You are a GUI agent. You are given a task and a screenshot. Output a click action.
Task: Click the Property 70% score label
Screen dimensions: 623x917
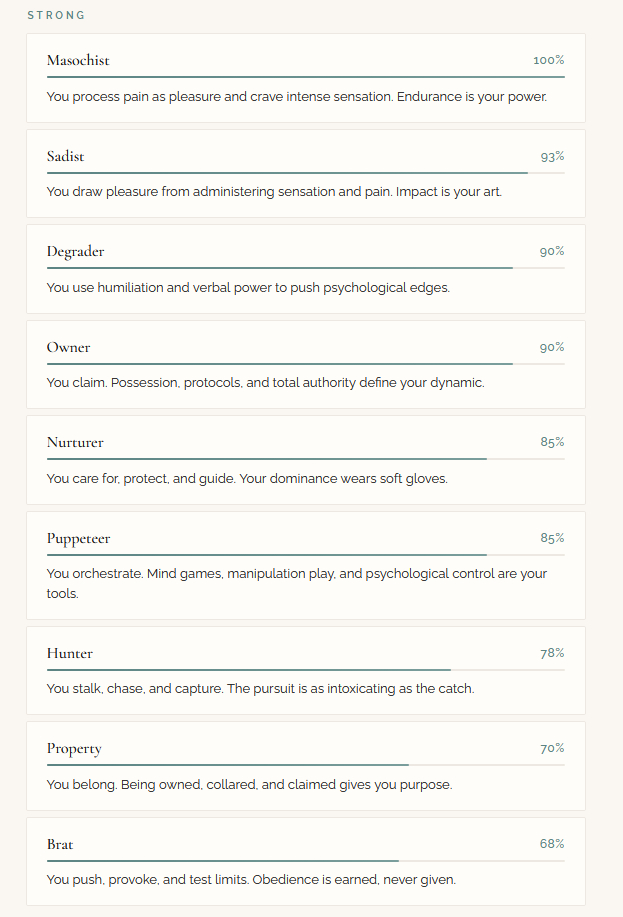pos(552,749)
